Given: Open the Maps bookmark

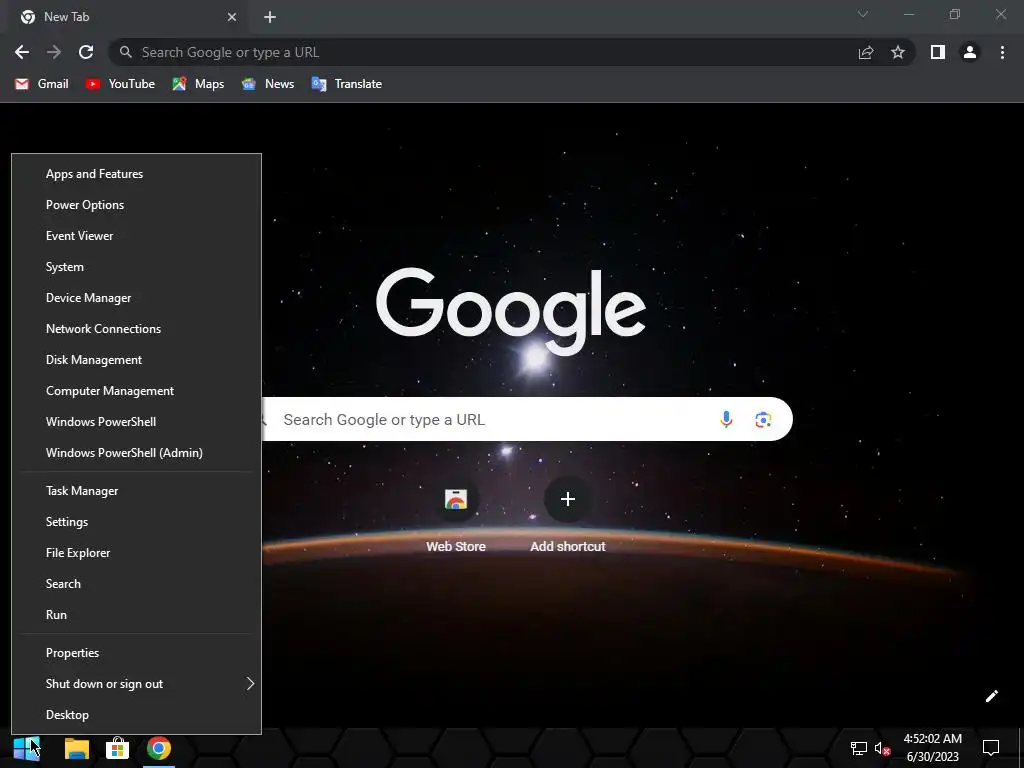Looking at the screenshot, I should (x=198, y=84).
